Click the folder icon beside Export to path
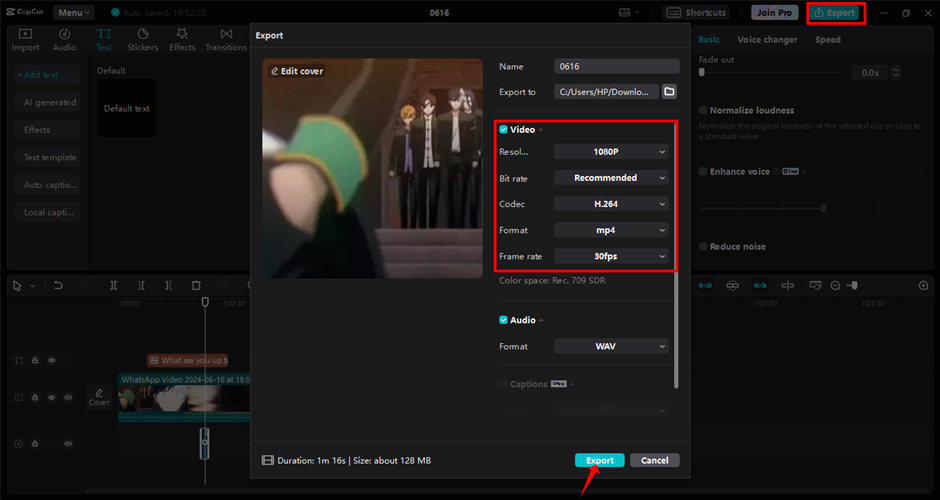 click(669, 92)
